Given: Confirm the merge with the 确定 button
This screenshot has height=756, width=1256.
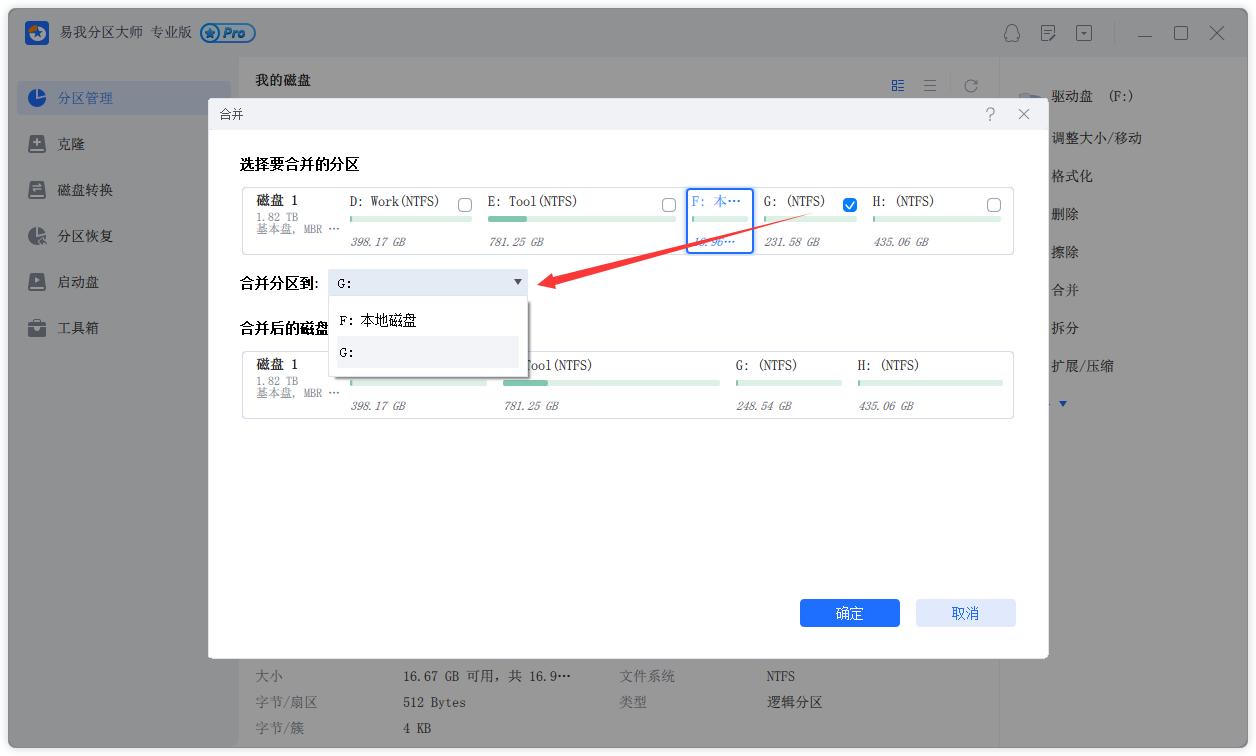Looking at the screenshot, I should click(x=849, y=613).
